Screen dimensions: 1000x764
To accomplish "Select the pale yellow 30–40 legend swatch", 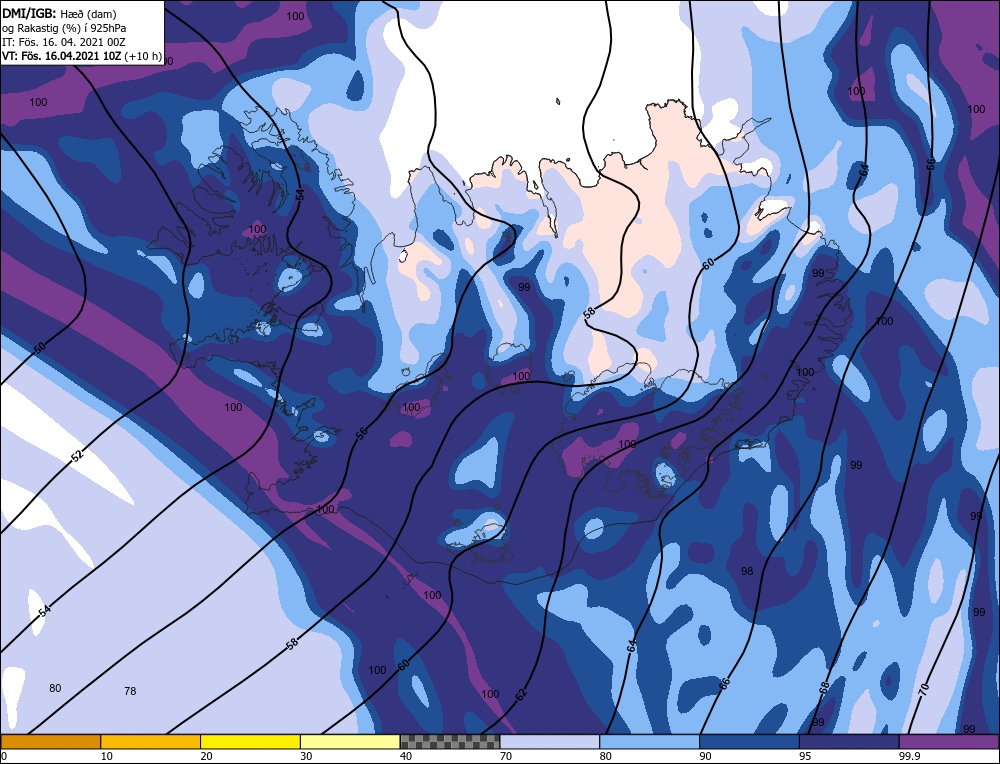I will 350,742.
